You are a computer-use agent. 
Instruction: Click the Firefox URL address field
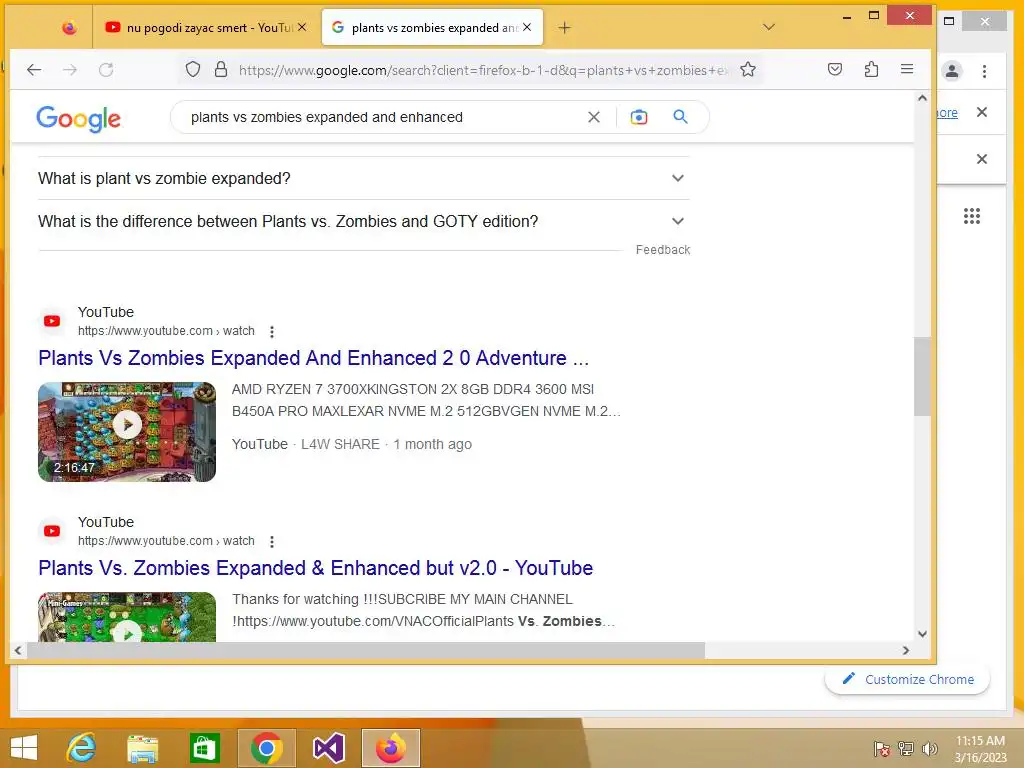click(483, 70)
